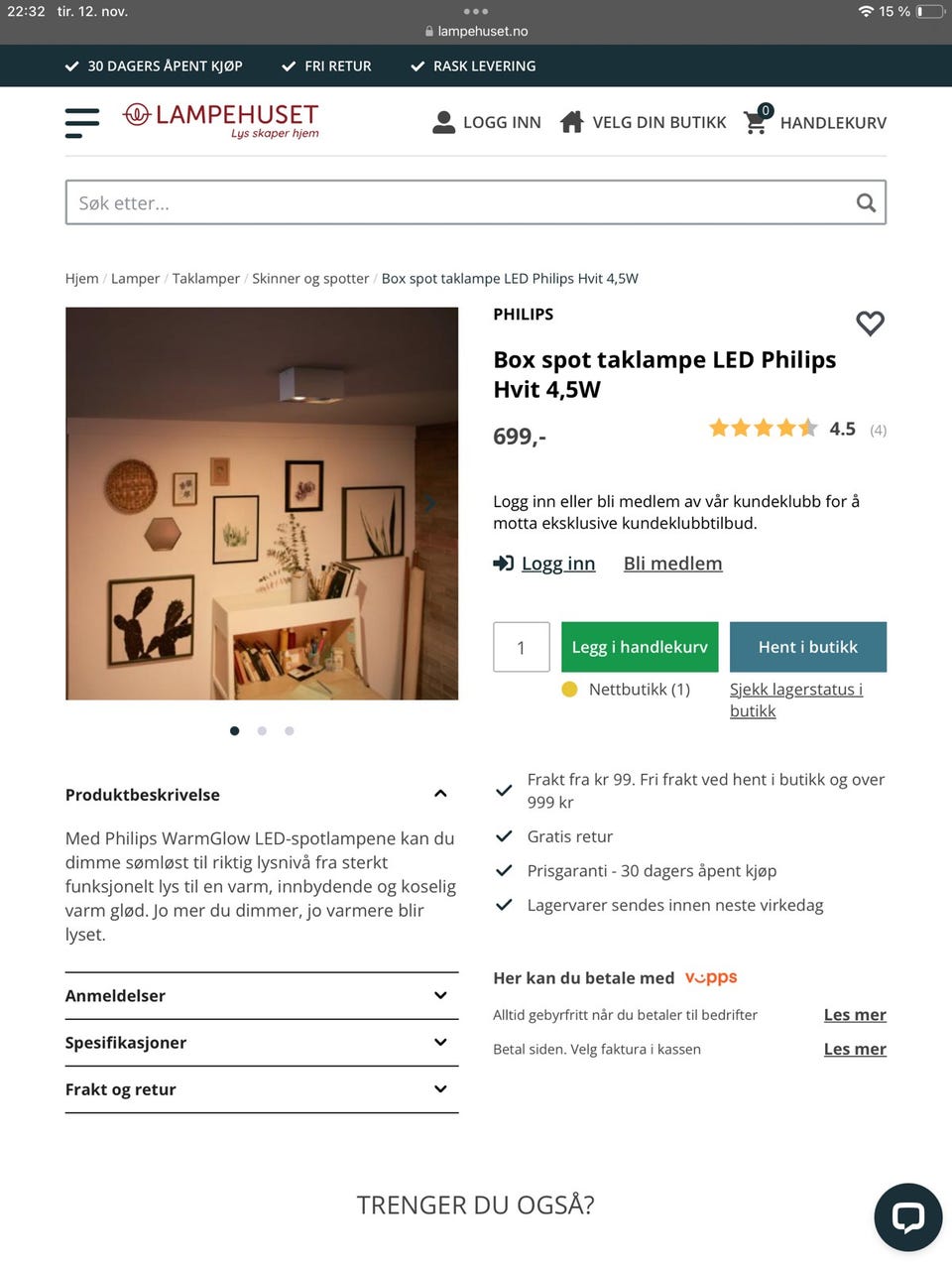Expand the Frakt og retur section
Image resolution: width=952 pixels, height=1270 pixels.
coord(439,1088)
